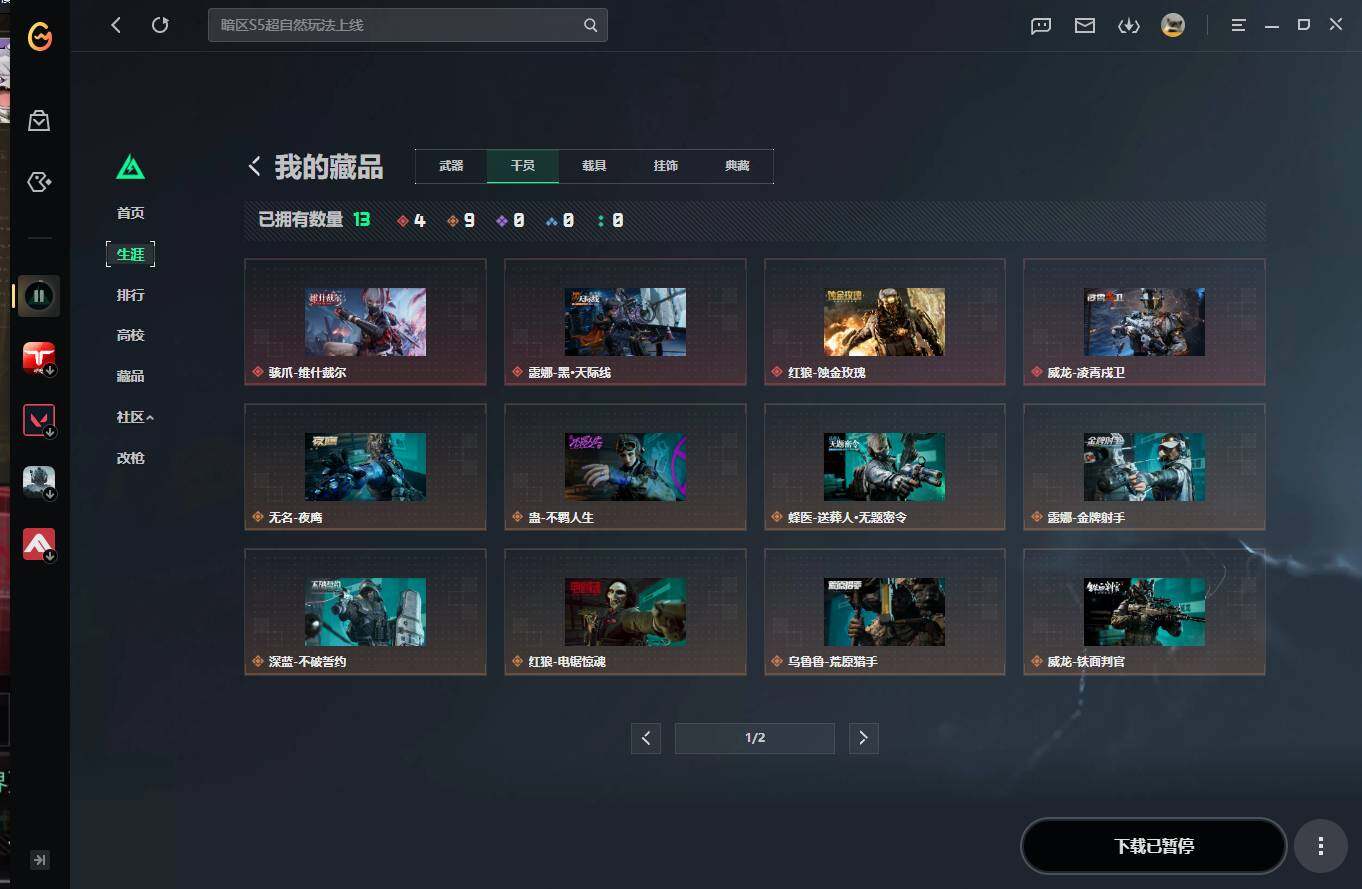The height and width of the screenshot is (889, 1362).
Task: Click the 1/2 page indicator
Action: pyautogui.click(x=755, y=739)
